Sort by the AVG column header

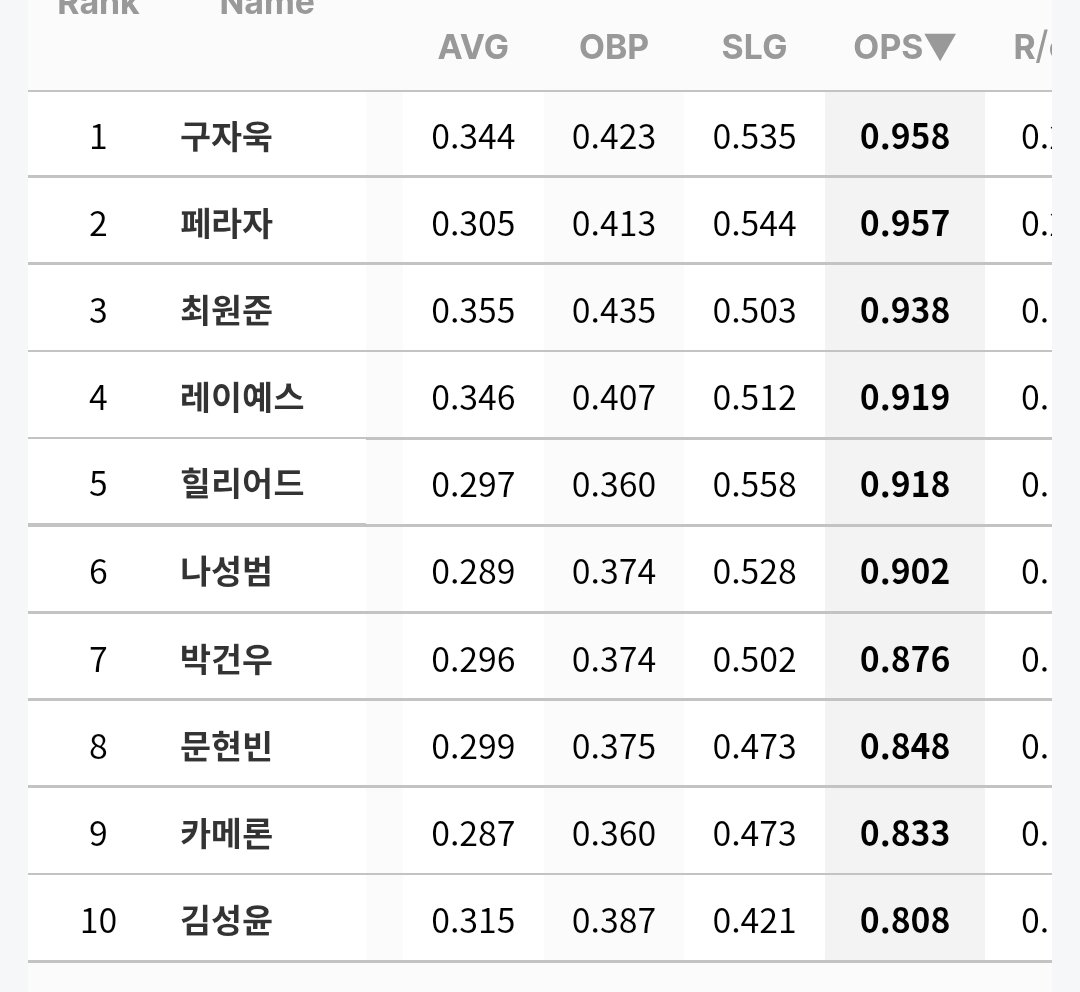point(474,47)
